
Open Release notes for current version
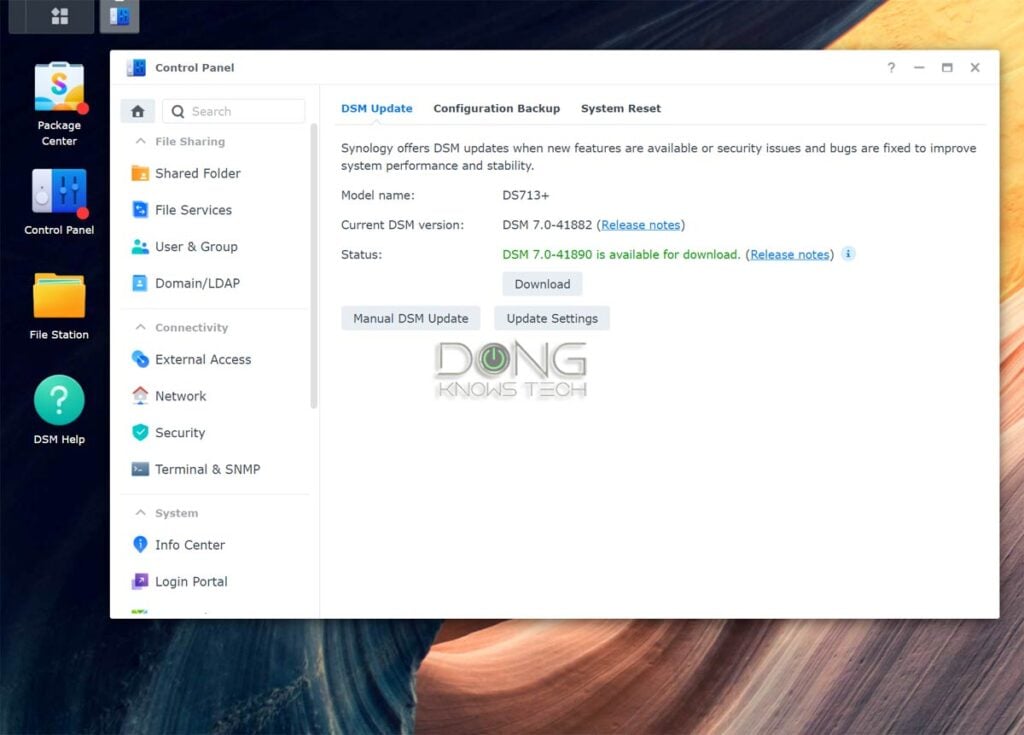(x=641, y=225)
